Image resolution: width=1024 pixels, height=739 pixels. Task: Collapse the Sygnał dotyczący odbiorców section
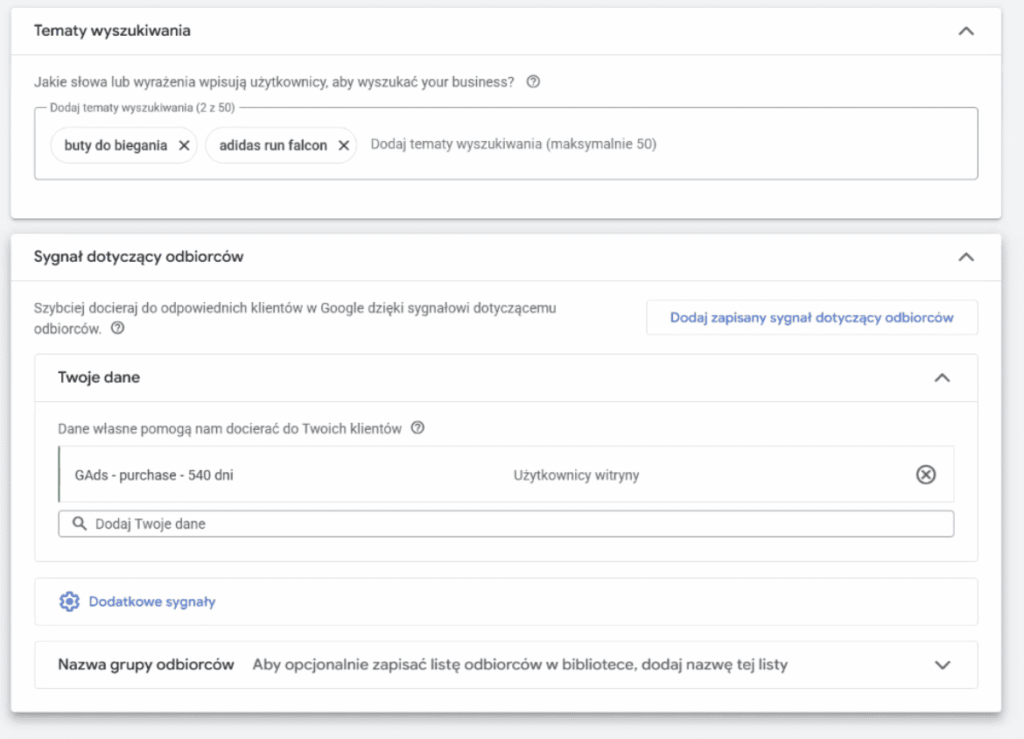click(965, 257)
